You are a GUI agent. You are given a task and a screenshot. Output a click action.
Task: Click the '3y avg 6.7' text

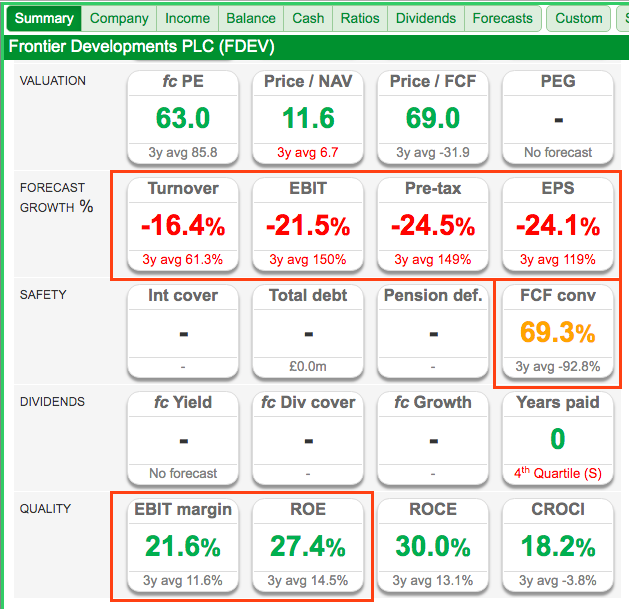click(308, 152)
